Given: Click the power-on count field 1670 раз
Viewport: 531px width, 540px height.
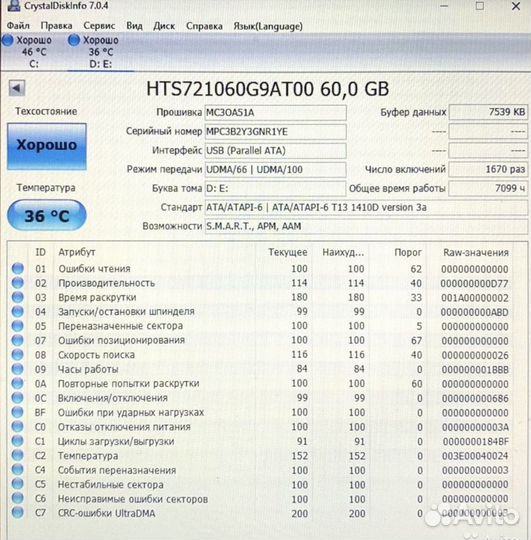Looking at the screenshot, I should [488, 169].
